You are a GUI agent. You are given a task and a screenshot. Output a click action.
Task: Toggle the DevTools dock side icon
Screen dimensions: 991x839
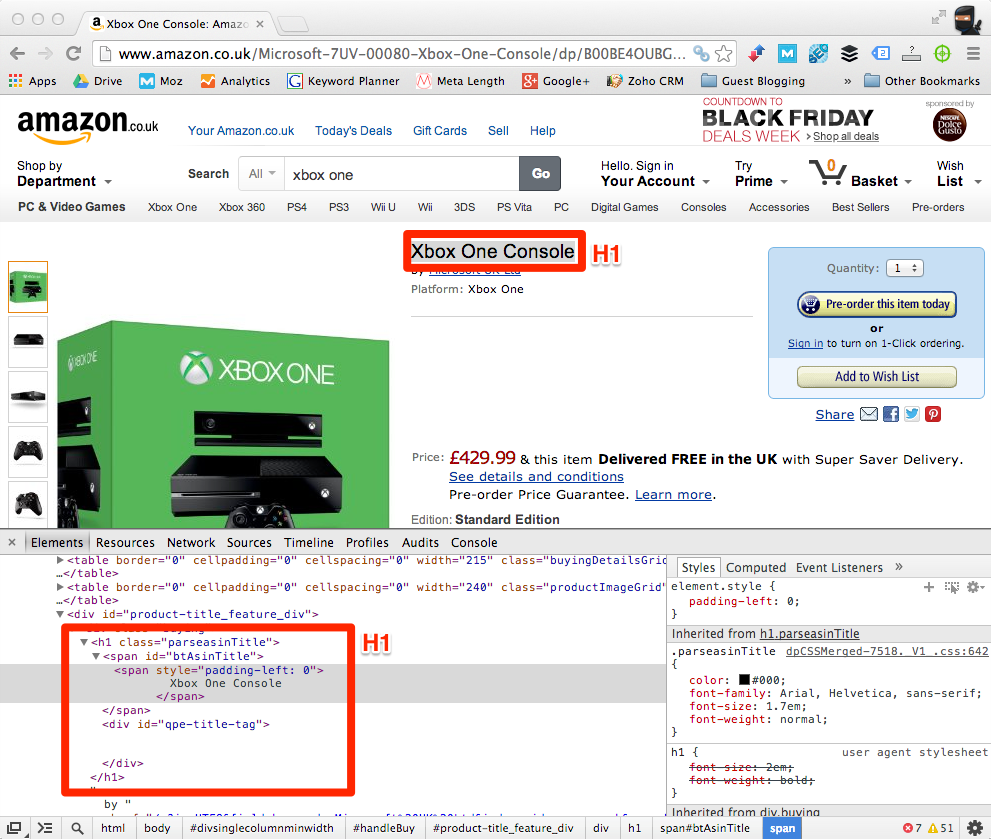click(14, 828)
